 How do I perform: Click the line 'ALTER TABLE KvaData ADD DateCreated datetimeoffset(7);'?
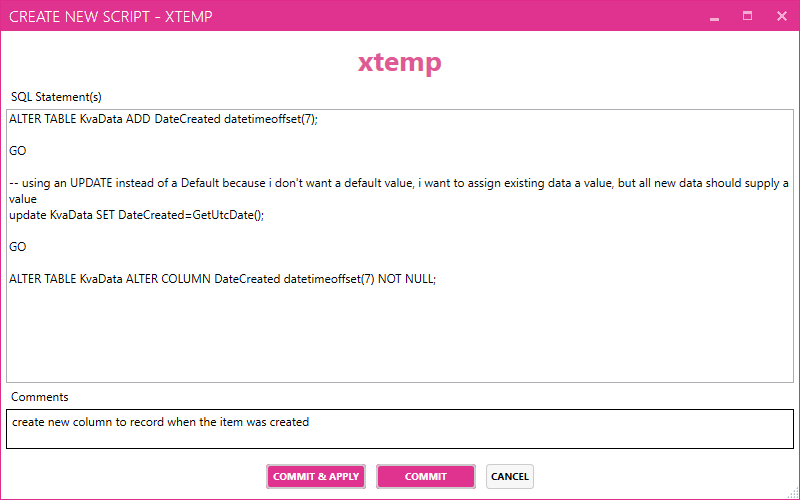(163, 119)
